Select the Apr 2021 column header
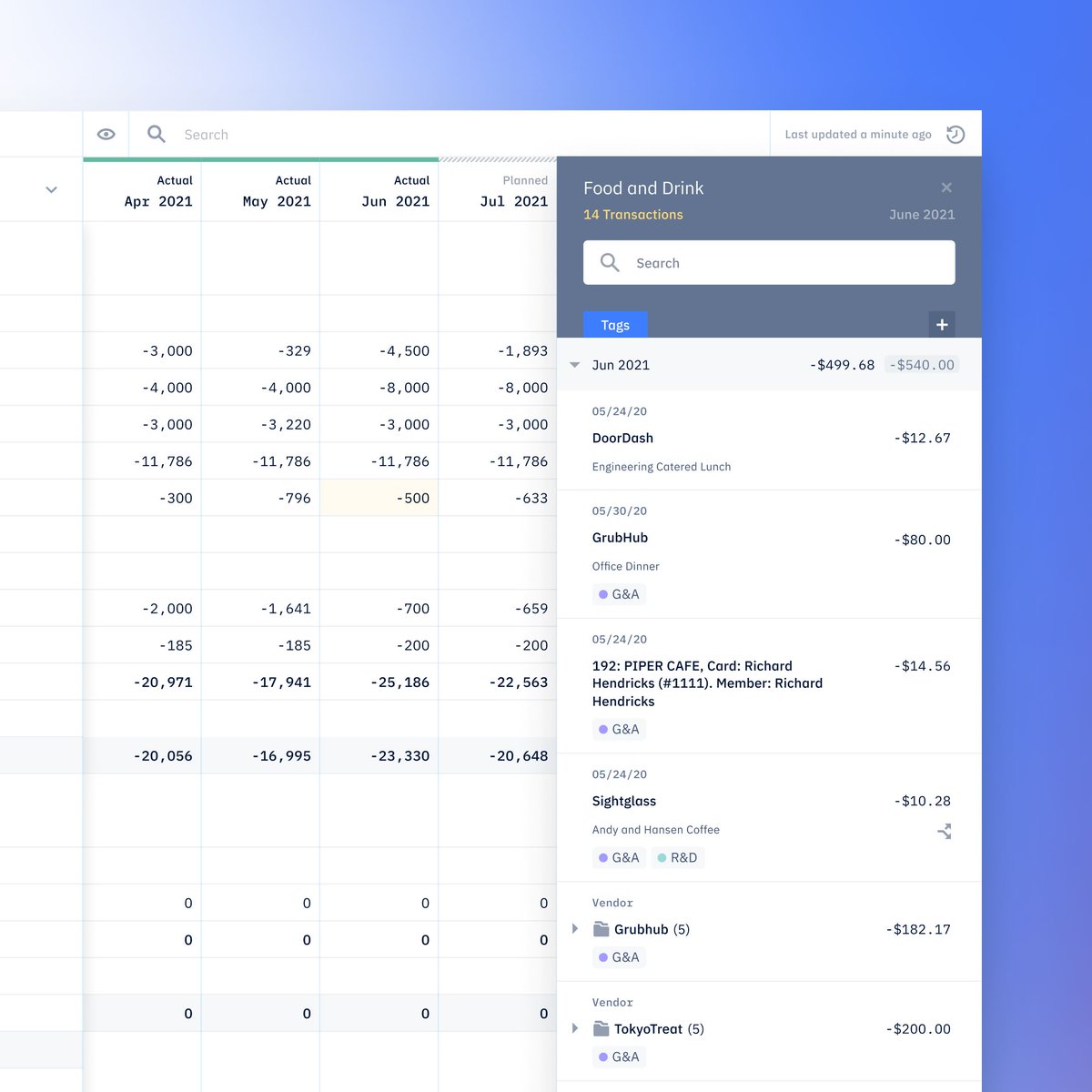Image resolution: width=1092 pixels, height=1092 pixels. (x=142, y=191)
